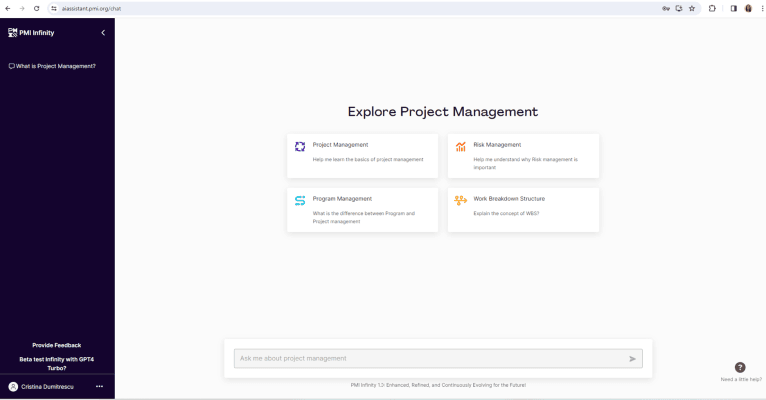Click Beta test Infinity with GPT4 Turbo link
This screenshot has height=400, width=766.
[x=56, y=363]
